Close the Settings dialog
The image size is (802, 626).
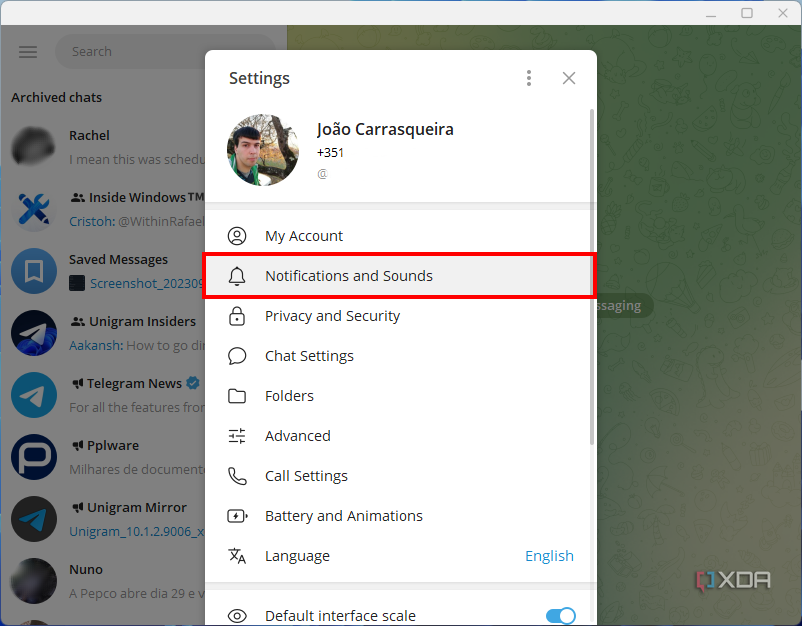569,77
